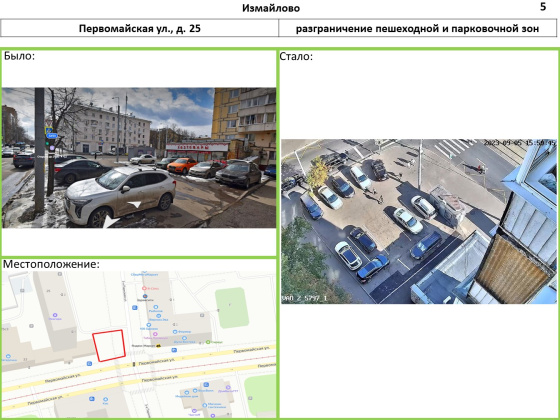Open the 'Стало' overhead camera photo

click(419, 221)
